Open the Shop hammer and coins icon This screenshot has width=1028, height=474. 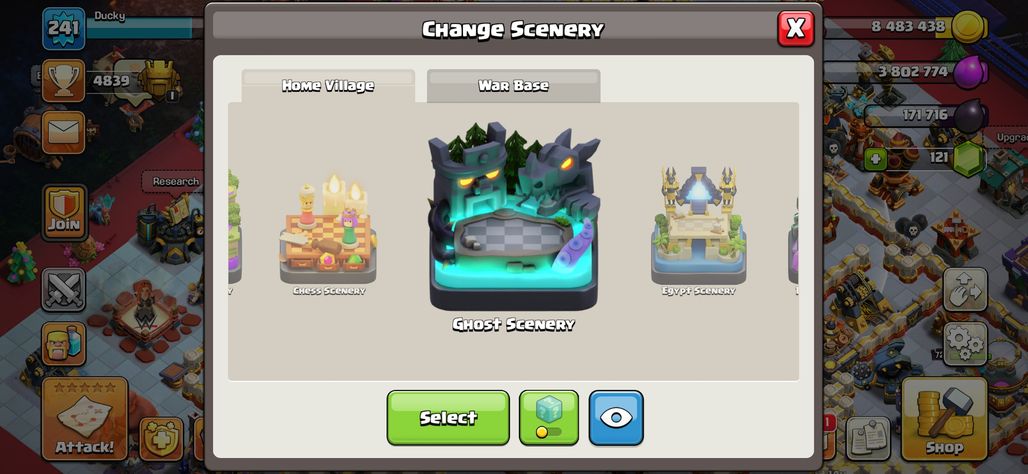coord(944,418)
